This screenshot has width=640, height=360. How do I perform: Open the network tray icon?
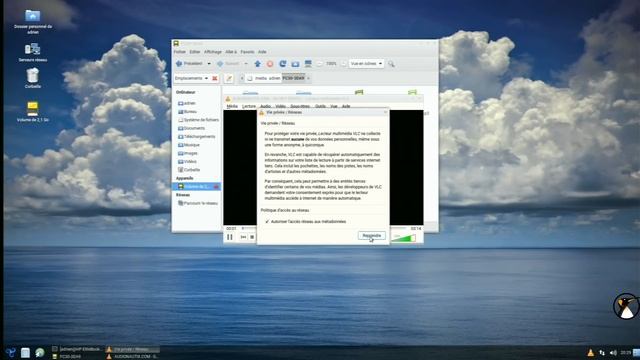pyautogui.click(x=602, y=352)
